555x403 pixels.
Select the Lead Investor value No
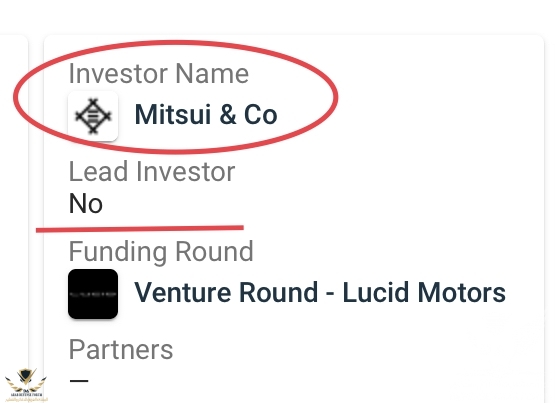coord(86,204)
